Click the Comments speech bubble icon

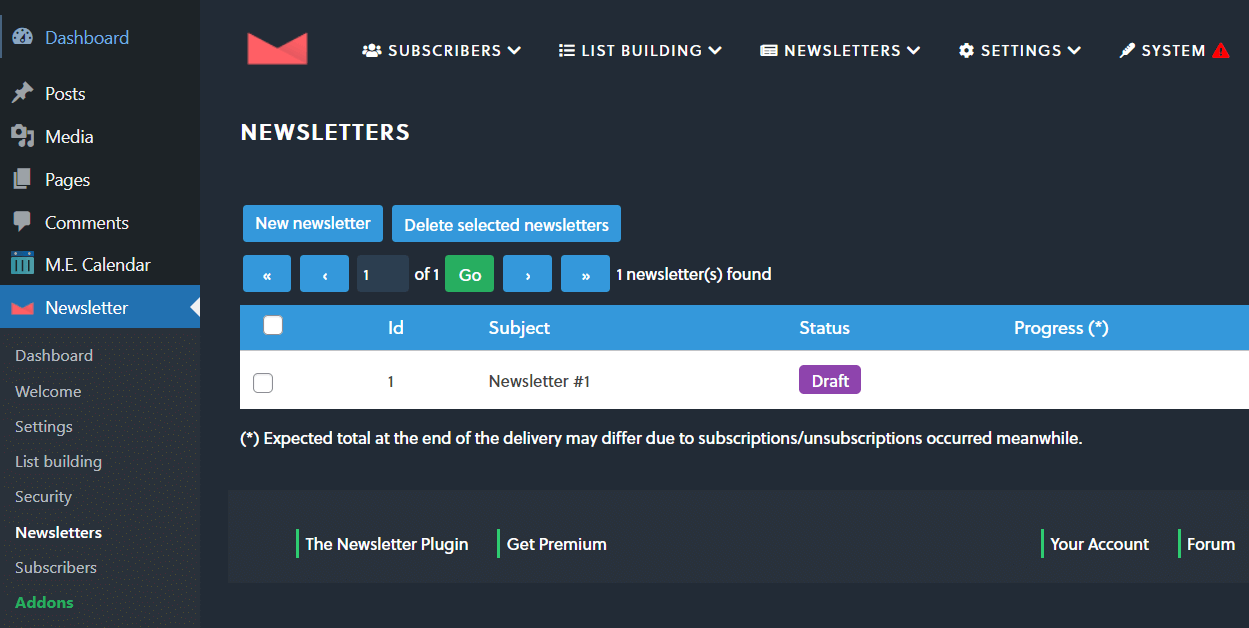click(x=22, y=222)
